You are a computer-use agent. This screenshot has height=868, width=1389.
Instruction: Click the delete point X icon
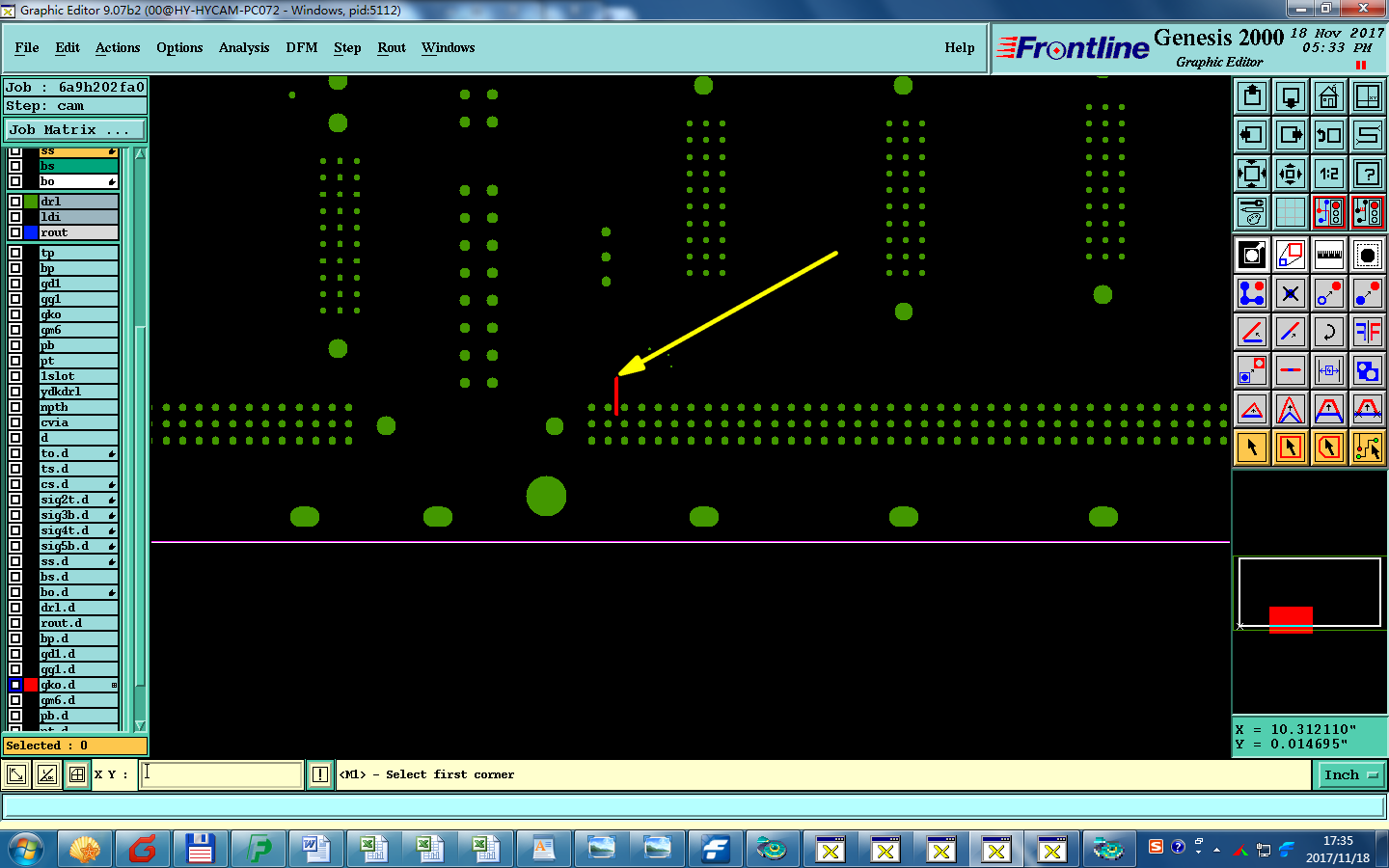click(x=1291, y=293)
